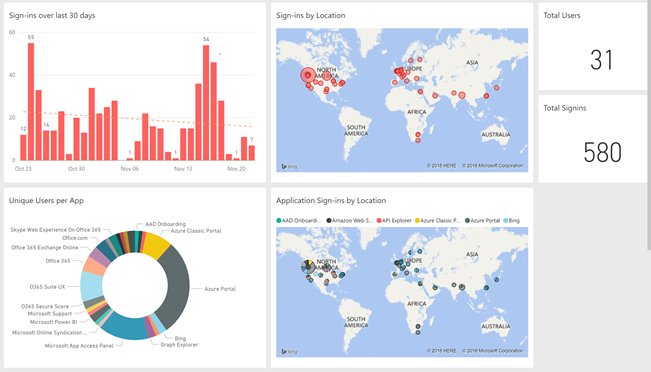The height and width of the screenshot is (372, 651).
Task: Click the 'O365 Secure Score' label
Action: [x=45, y=306]
